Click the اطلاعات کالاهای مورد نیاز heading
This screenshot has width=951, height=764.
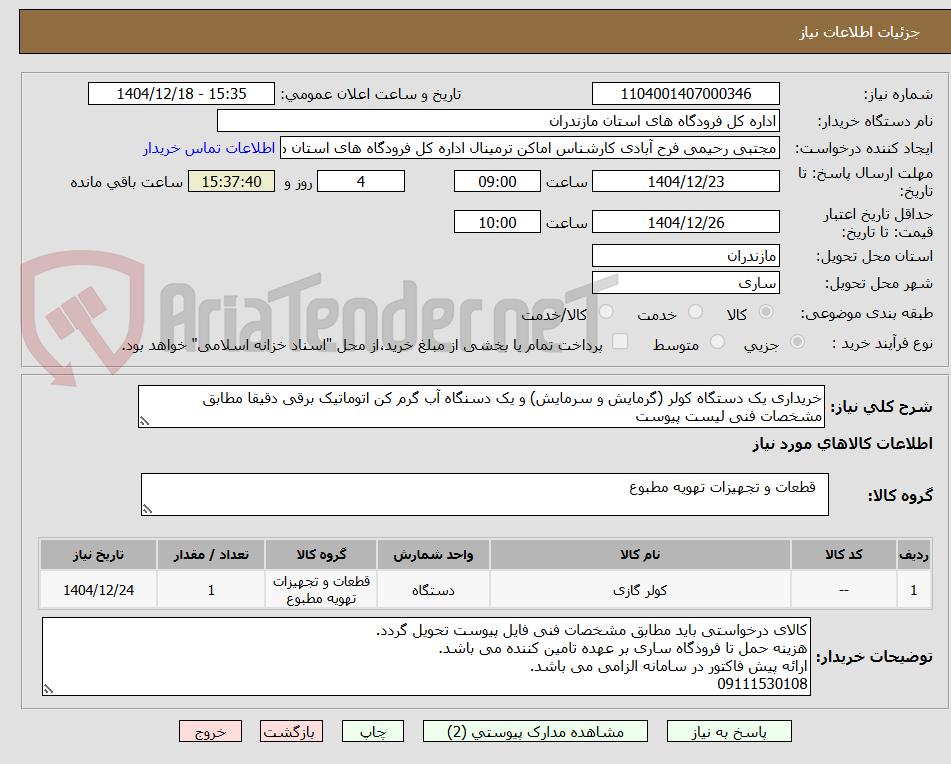(842, 444)
